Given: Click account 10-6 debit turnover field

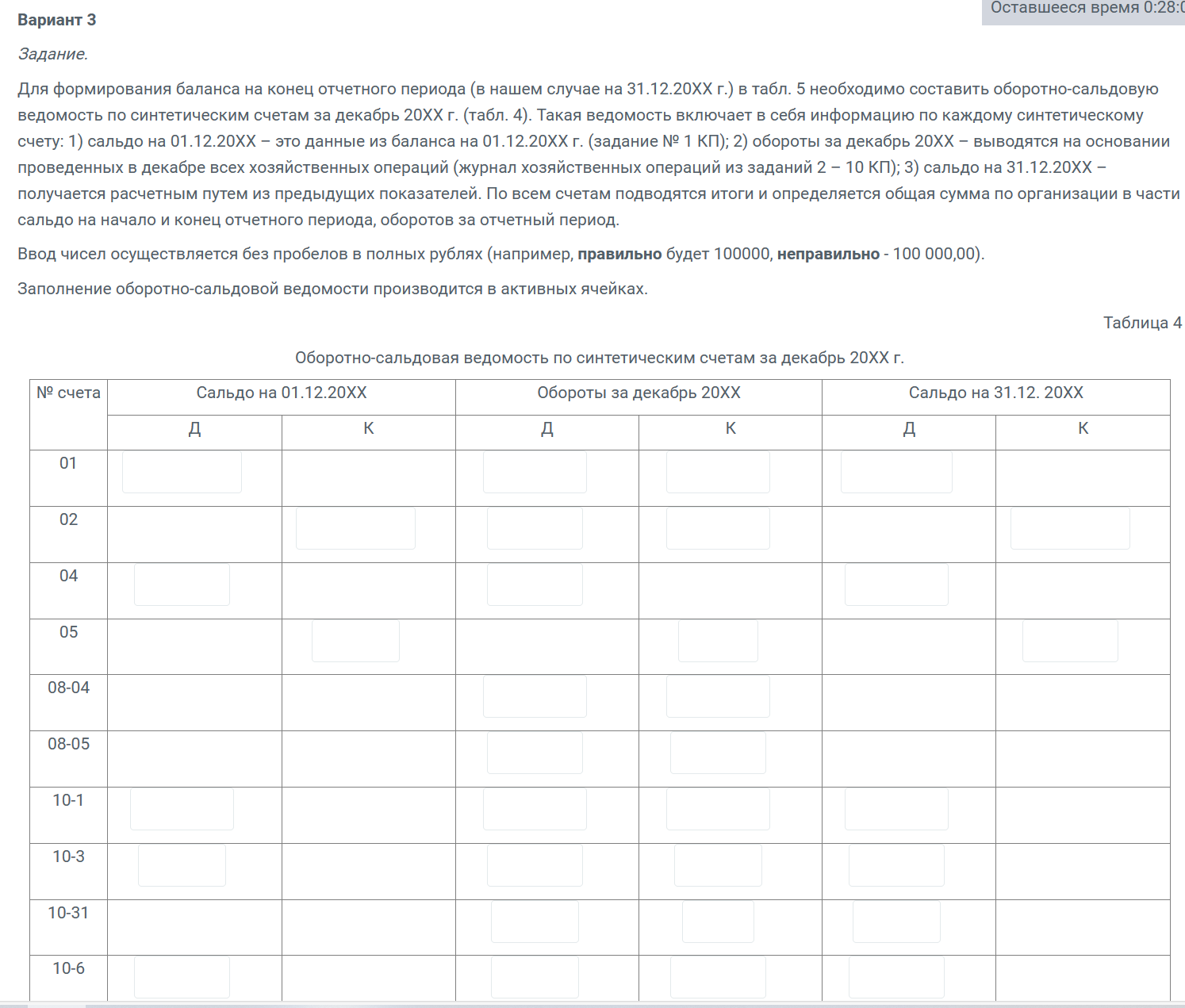Looking at the screenshot, I should [535, 977].
